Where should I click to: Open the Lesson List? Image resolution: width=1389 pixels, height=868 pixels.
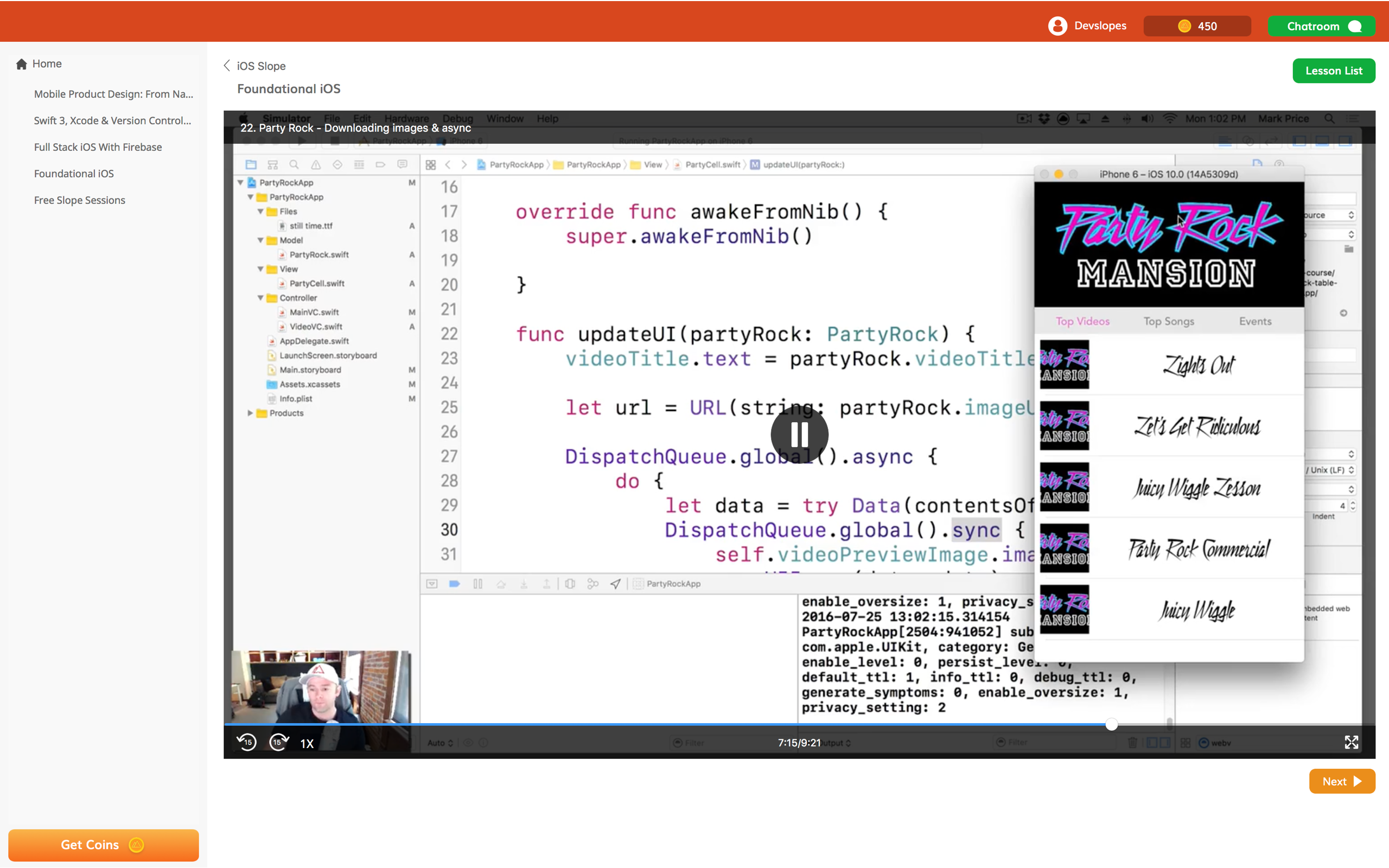pyautogui.click(x=1333, y=71)
